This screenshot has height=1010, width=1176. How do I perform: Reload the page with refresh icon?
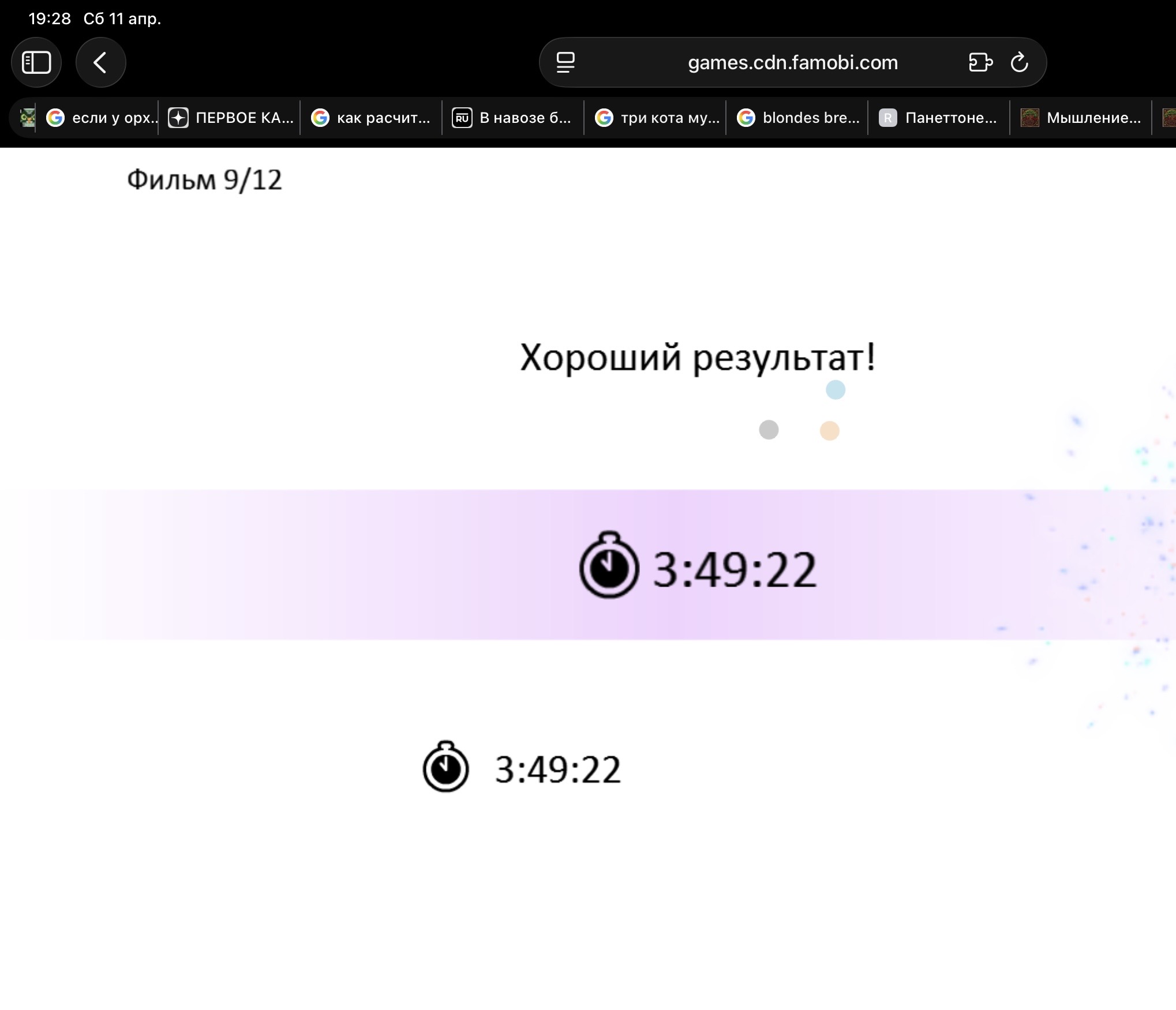click(1019, 62)
